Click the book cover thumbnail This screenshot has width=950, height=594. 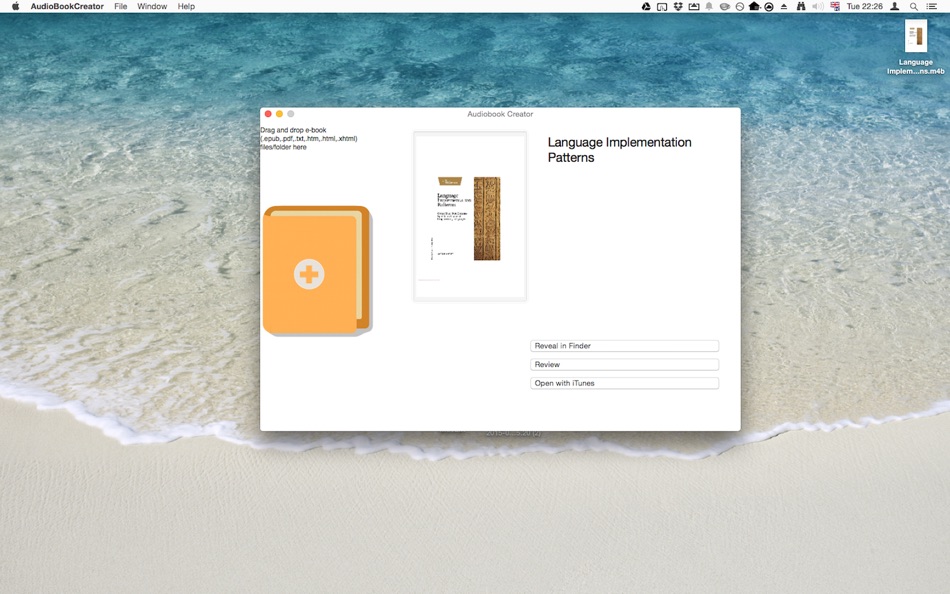point(470,216)
